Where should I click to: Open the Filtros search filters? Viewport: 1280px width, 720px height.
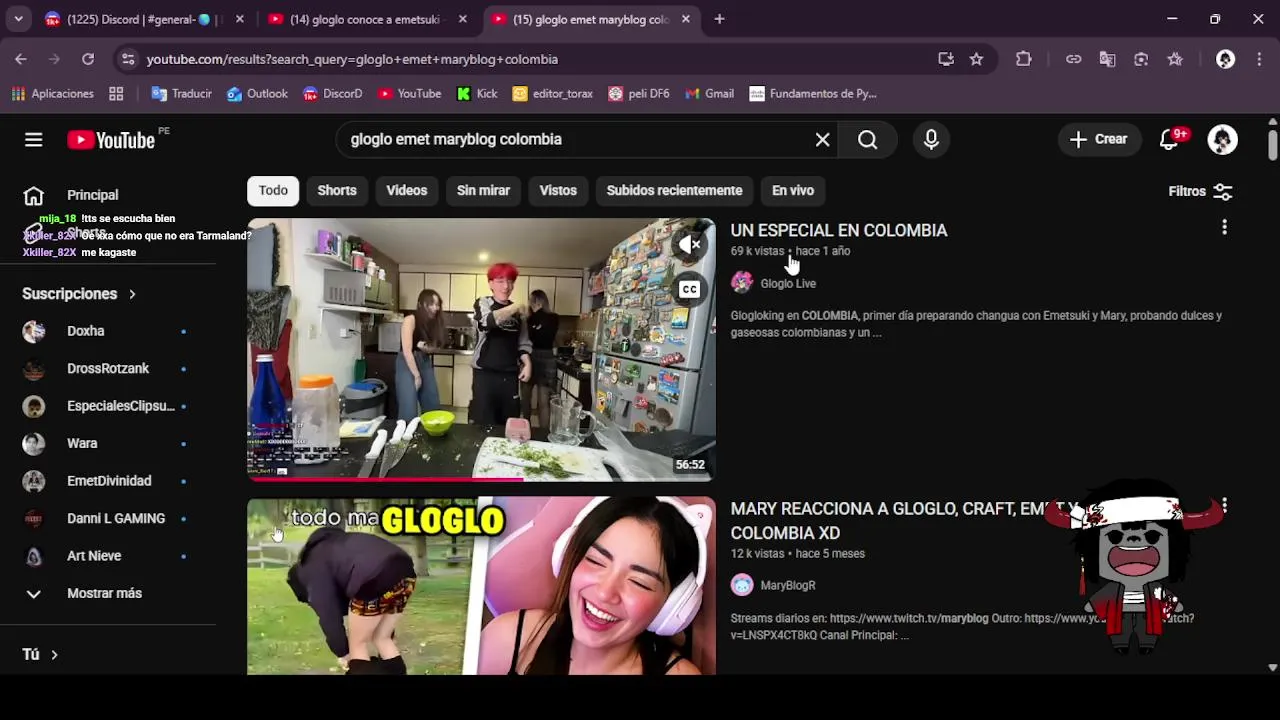tap(1200, 191)
